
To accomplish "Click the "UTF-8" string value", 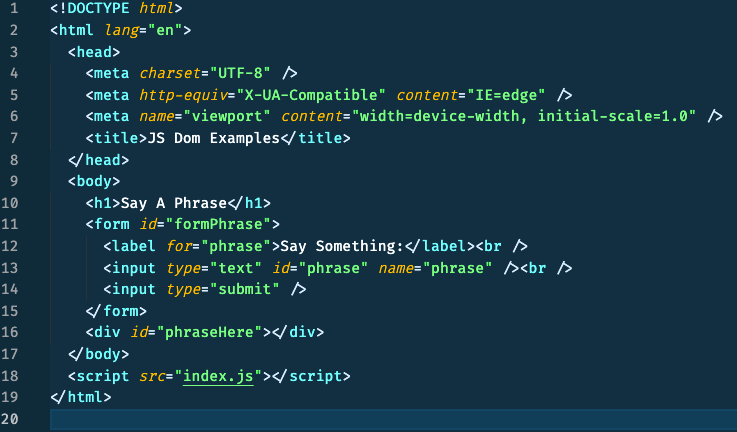I will (x=240, y=73).
